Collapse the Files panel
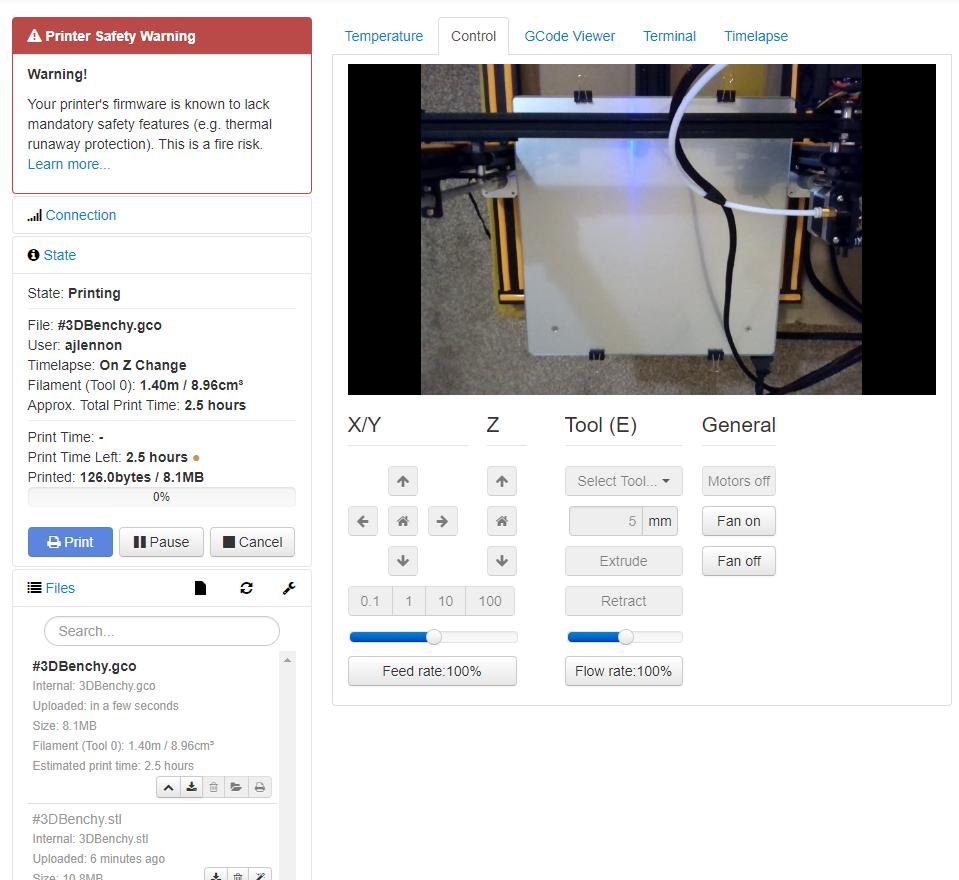This screenshot has width=959, height=880. click(x=60, y=588)
